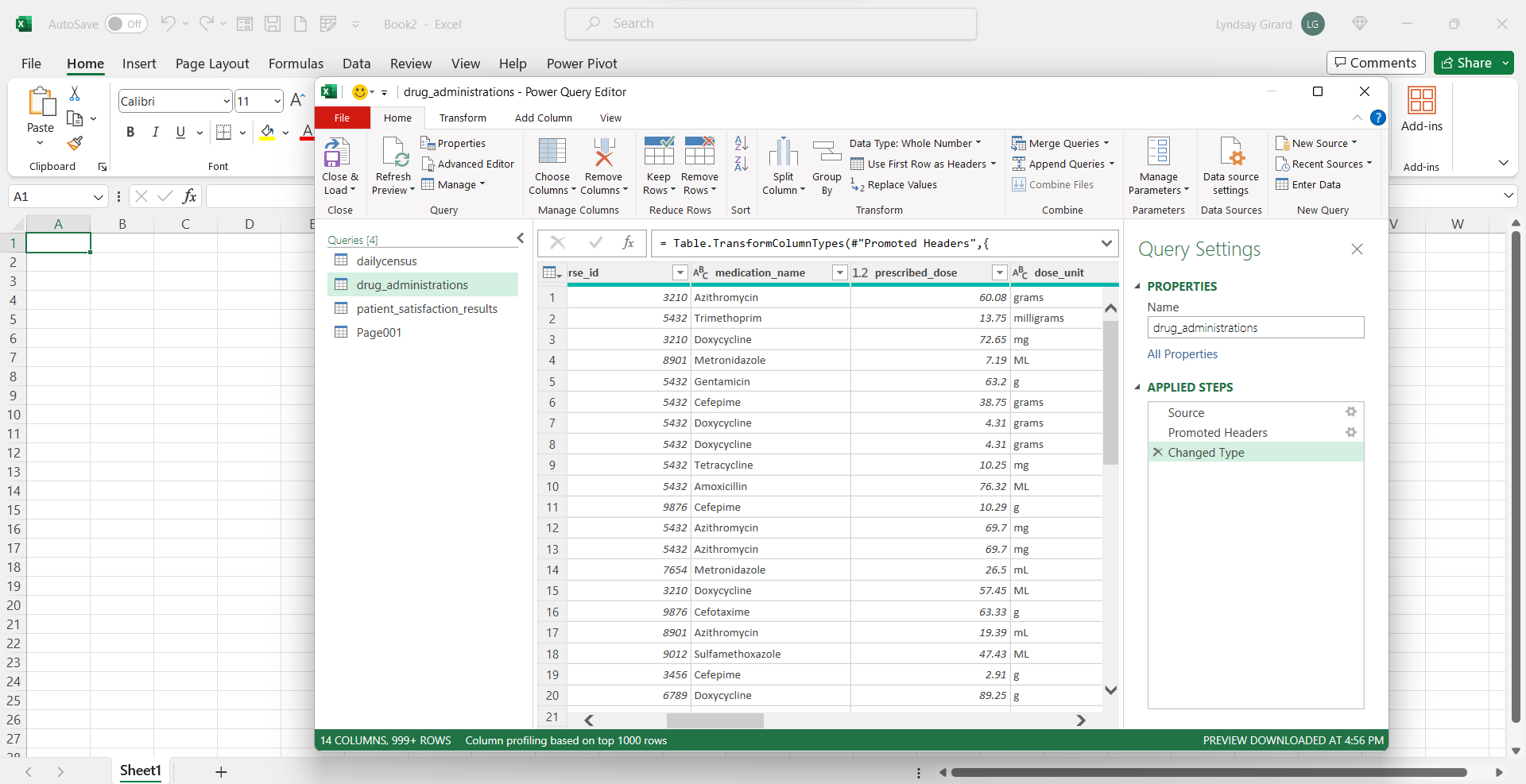Click Replace Values in the Transform group
The image size is (1526, 784).
pos(894,184)
